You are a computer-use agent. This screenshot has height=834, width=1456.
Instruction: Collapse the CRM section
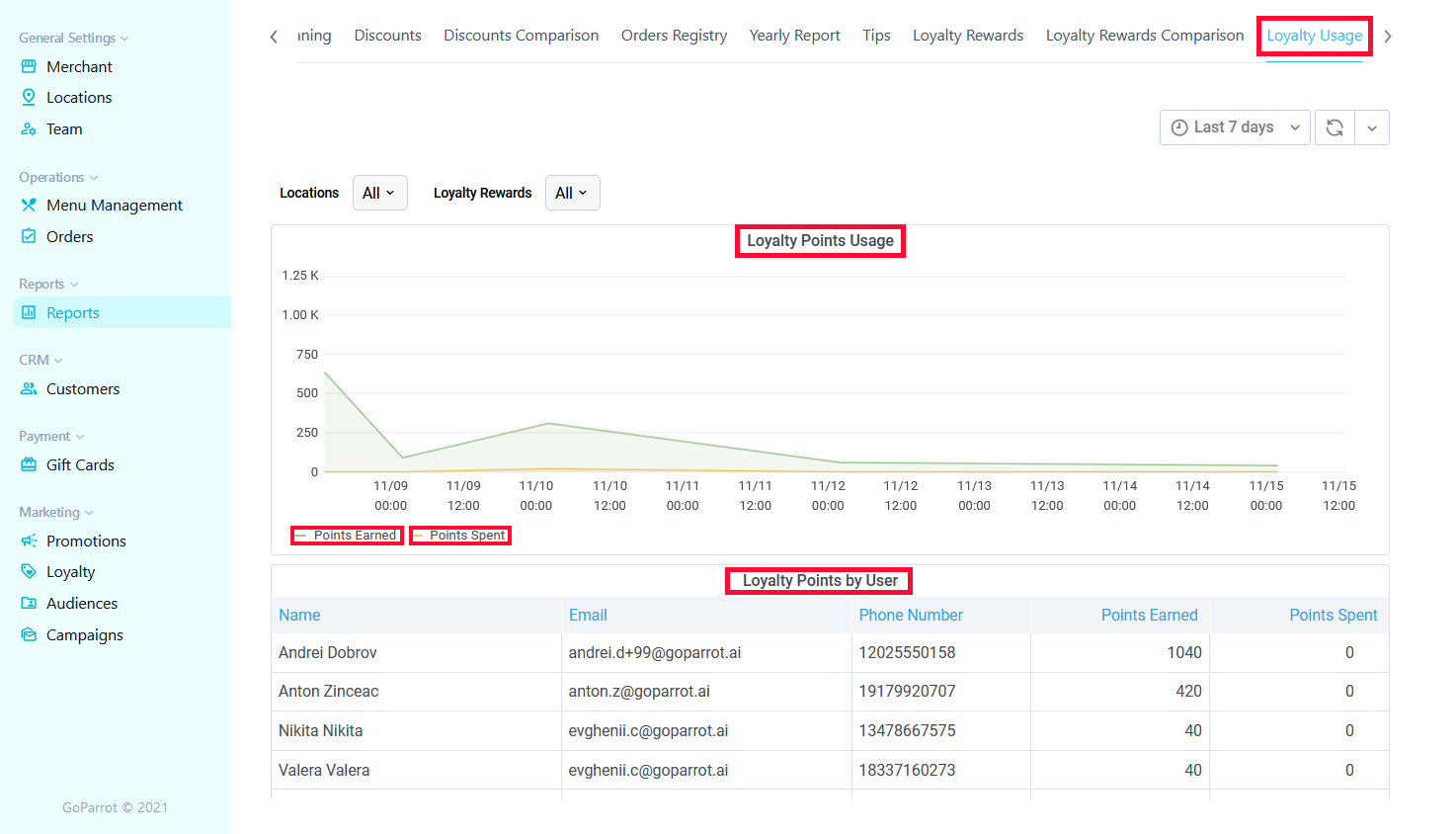coord(40,360)
